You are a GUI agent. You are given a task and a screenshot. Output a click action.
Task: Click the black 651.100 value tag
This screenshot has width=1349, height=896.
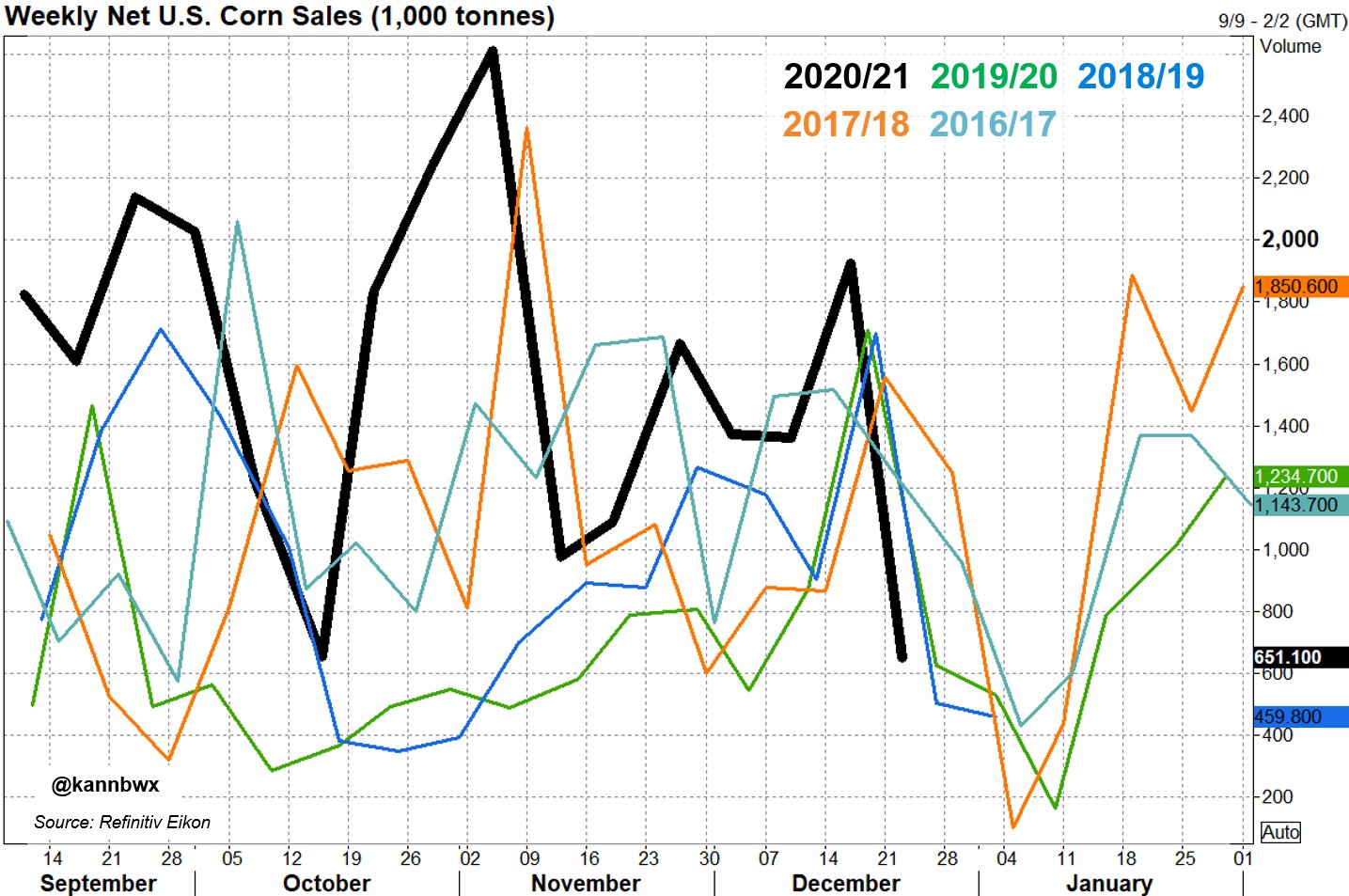click(x=1301, y=657)
